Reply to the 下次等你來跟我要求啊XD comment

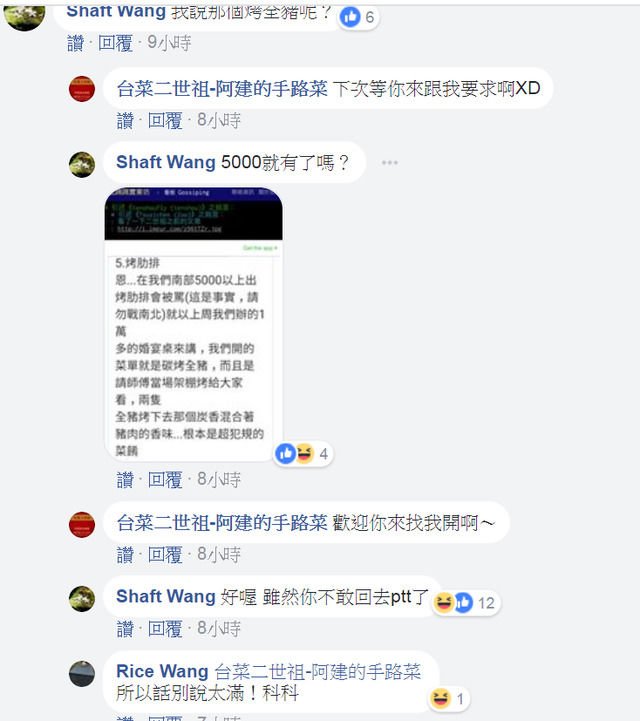point(165,121)
